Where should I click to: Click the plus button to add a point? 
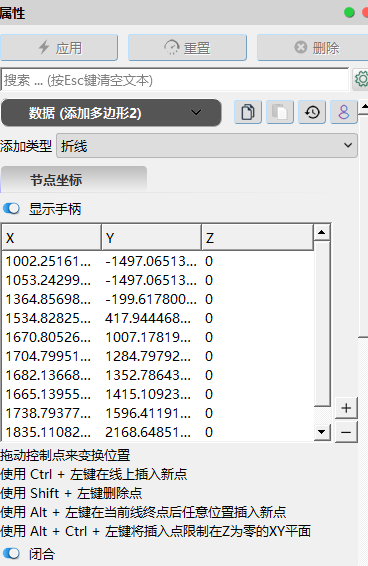click(346, 408)
